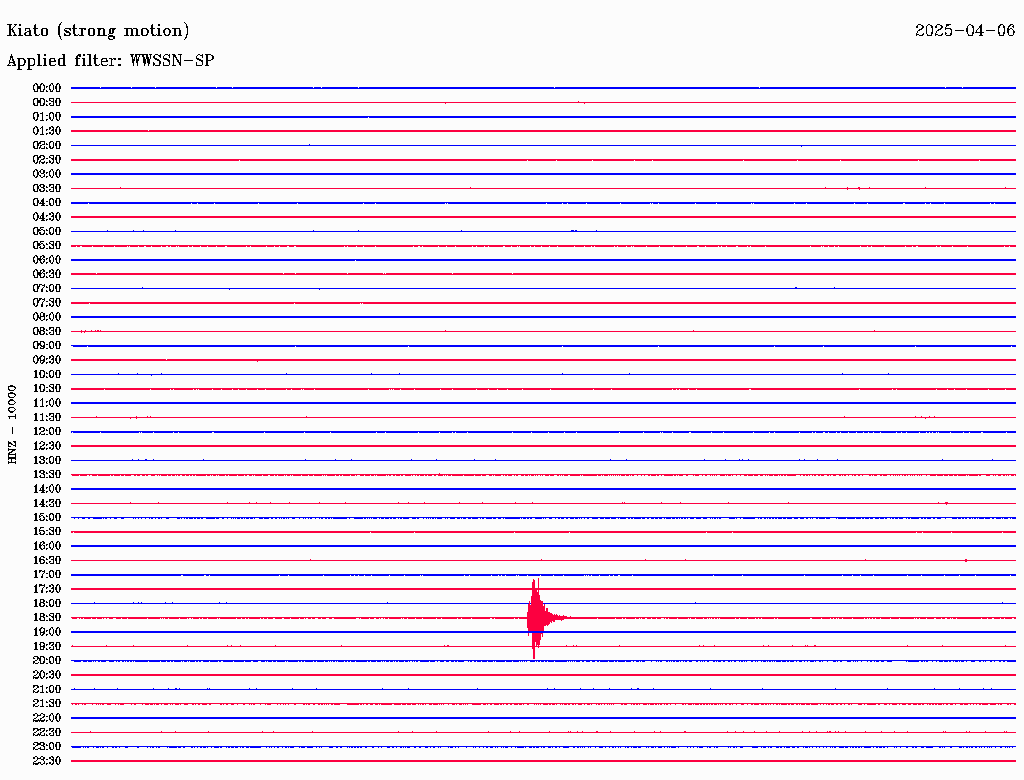This screenshot has height=780, width=1024.
Task: Select the 19:30 time label
Action: [47, 646]
